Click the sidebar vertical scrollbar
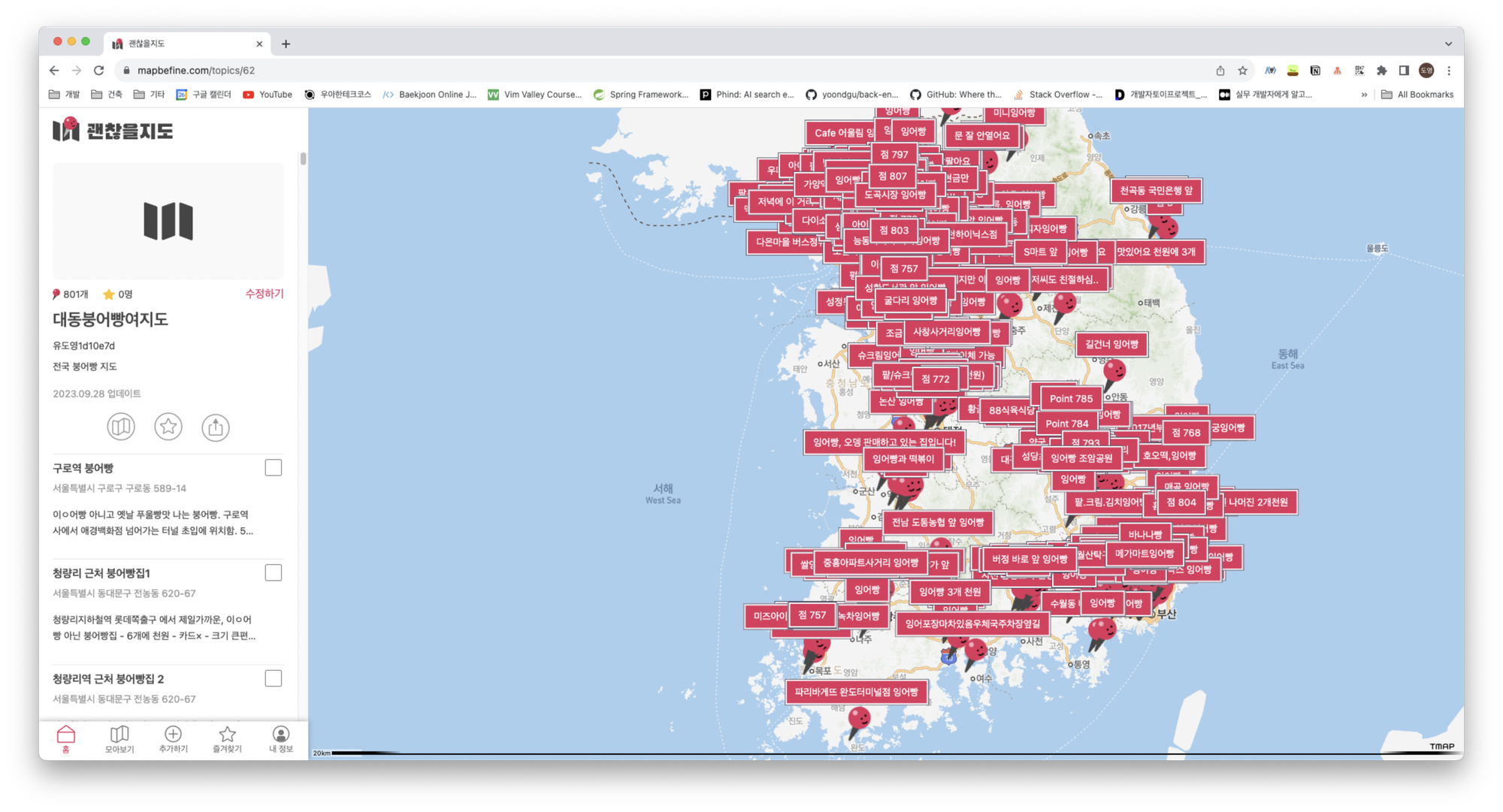Screen dimensions: 1503x812 [x=303, y=159]
